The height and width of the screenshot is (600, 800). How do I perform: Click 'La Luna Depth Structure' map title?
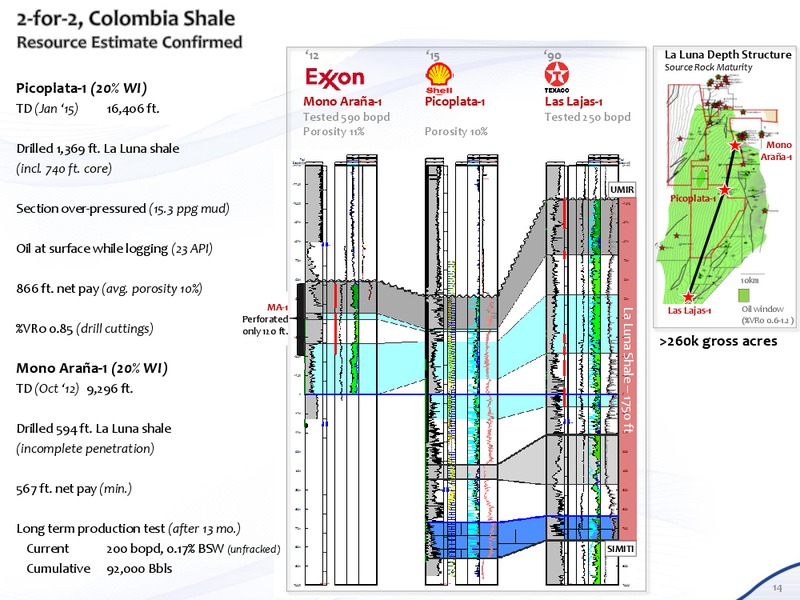pyautogui.click(x=728, y=55)
